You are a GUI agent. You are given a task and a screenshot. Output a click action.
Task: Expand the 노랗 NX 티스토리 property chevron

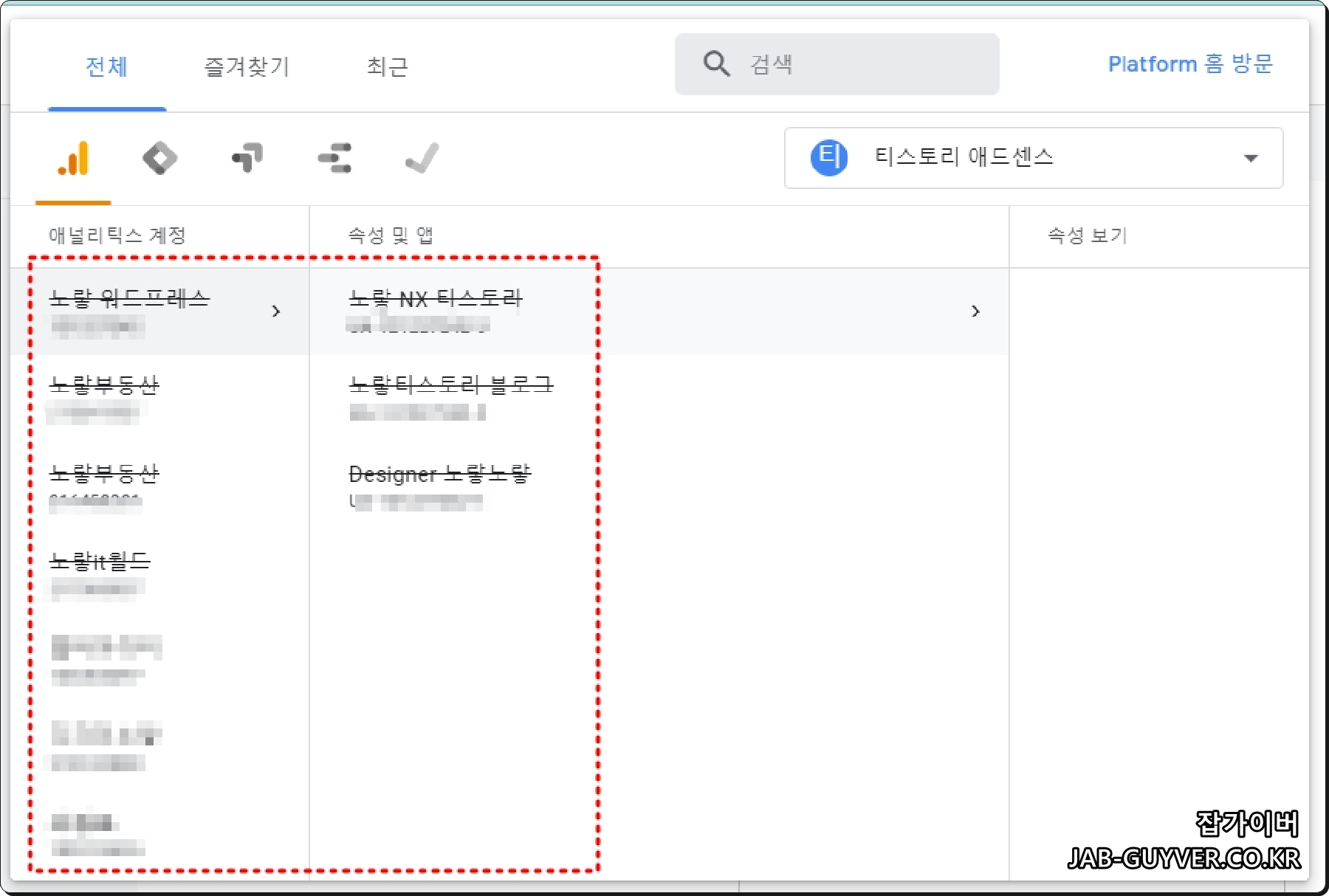[x=975, y=311]
